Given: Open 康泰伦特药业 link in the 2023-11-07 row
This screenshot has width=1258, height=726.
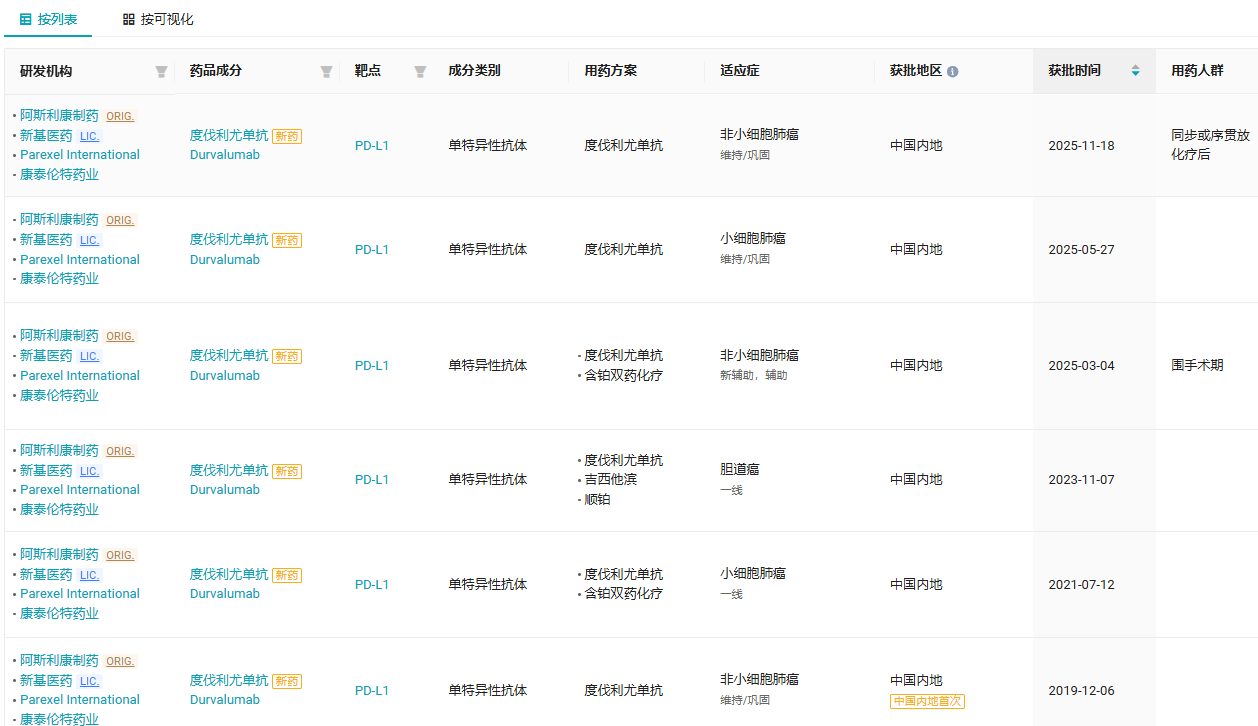Looking at the screenshot, I should (59, 509).
